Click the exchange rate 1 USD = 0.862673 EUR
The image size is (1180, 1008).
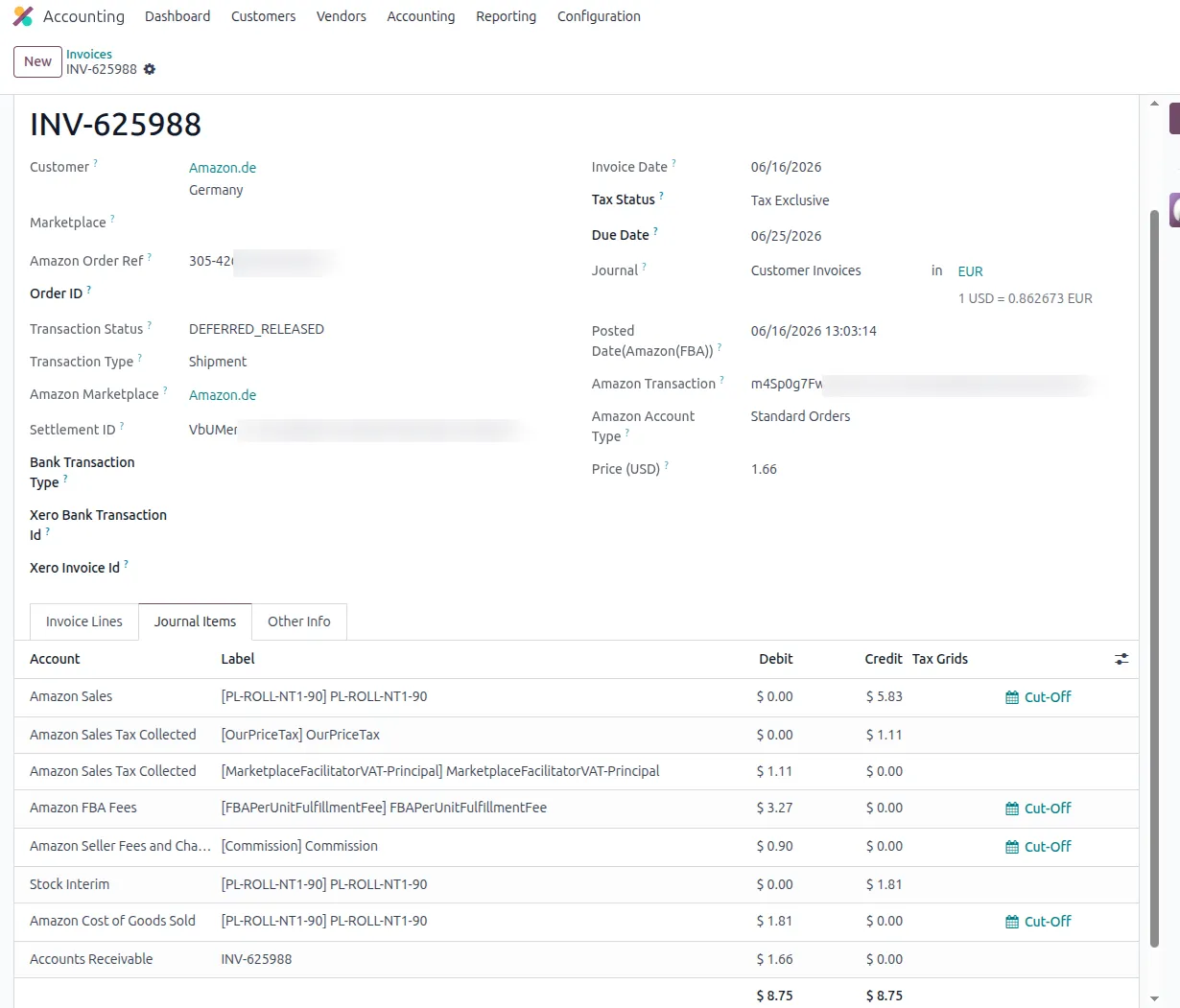click(x=1026, y=298)
